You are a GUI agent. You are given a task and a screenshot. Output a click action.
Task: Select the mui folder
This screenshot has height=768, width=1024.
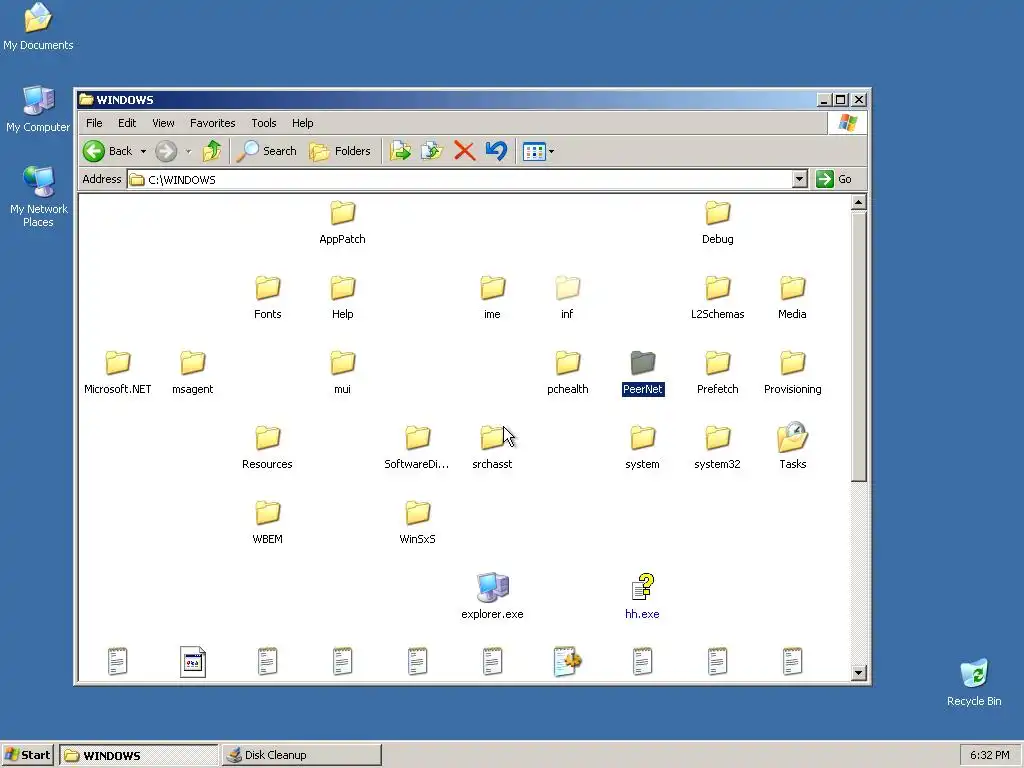pyautogui.click(x=342, y=372)
